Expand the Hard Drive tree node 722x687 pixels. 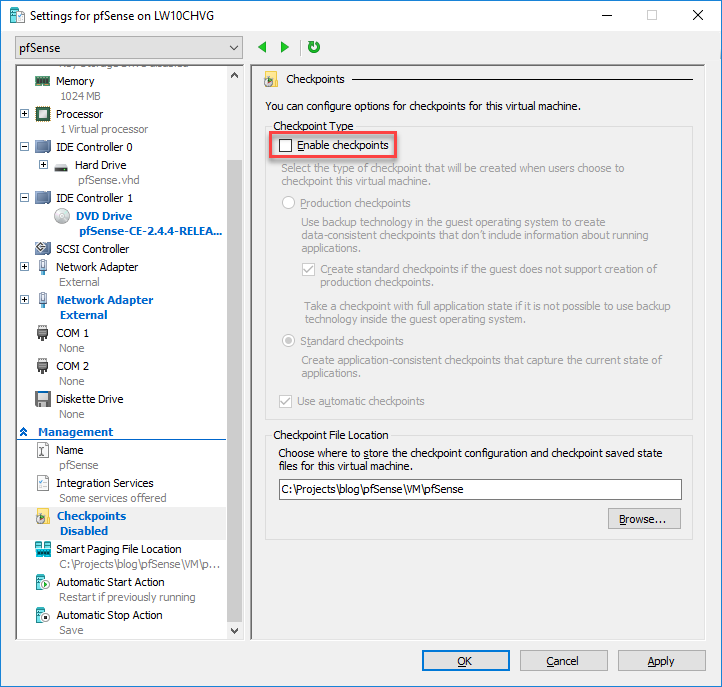[43, 164]
